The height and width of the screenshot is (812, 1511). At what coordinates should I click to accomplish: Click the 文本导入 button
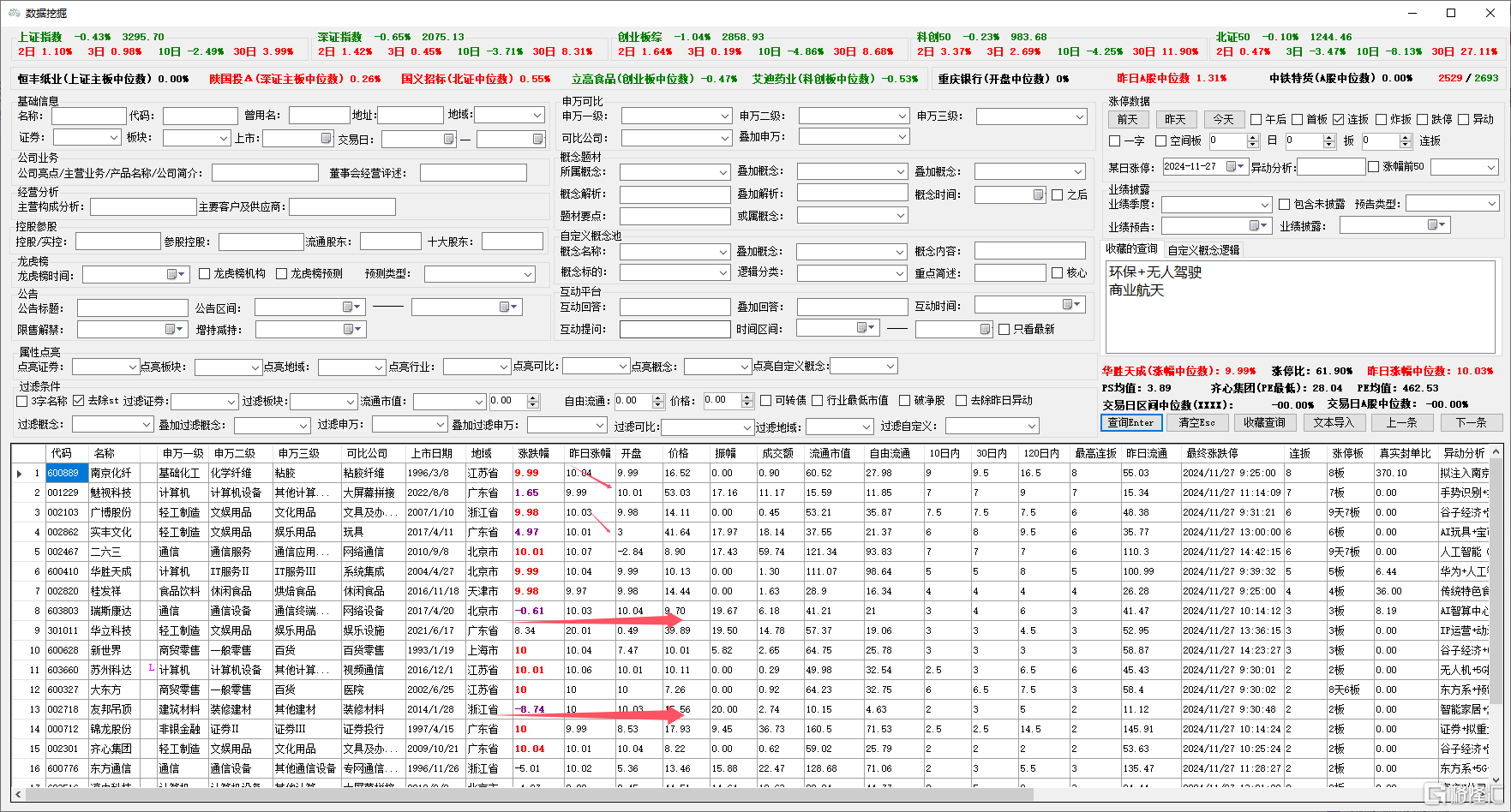point(1334,422)
